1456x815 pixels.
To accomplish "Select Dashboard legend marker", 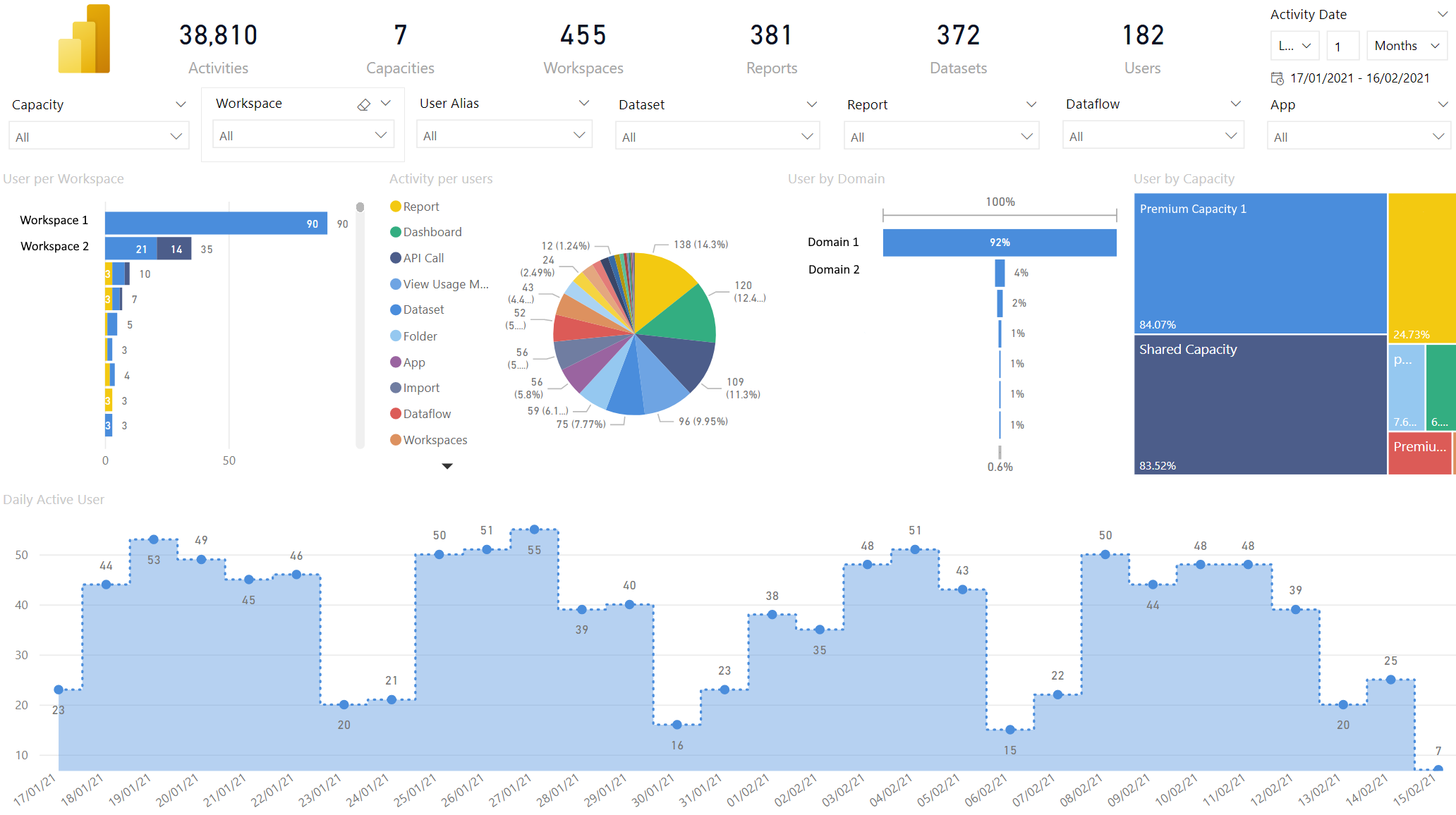I will [x=396, y=232].
